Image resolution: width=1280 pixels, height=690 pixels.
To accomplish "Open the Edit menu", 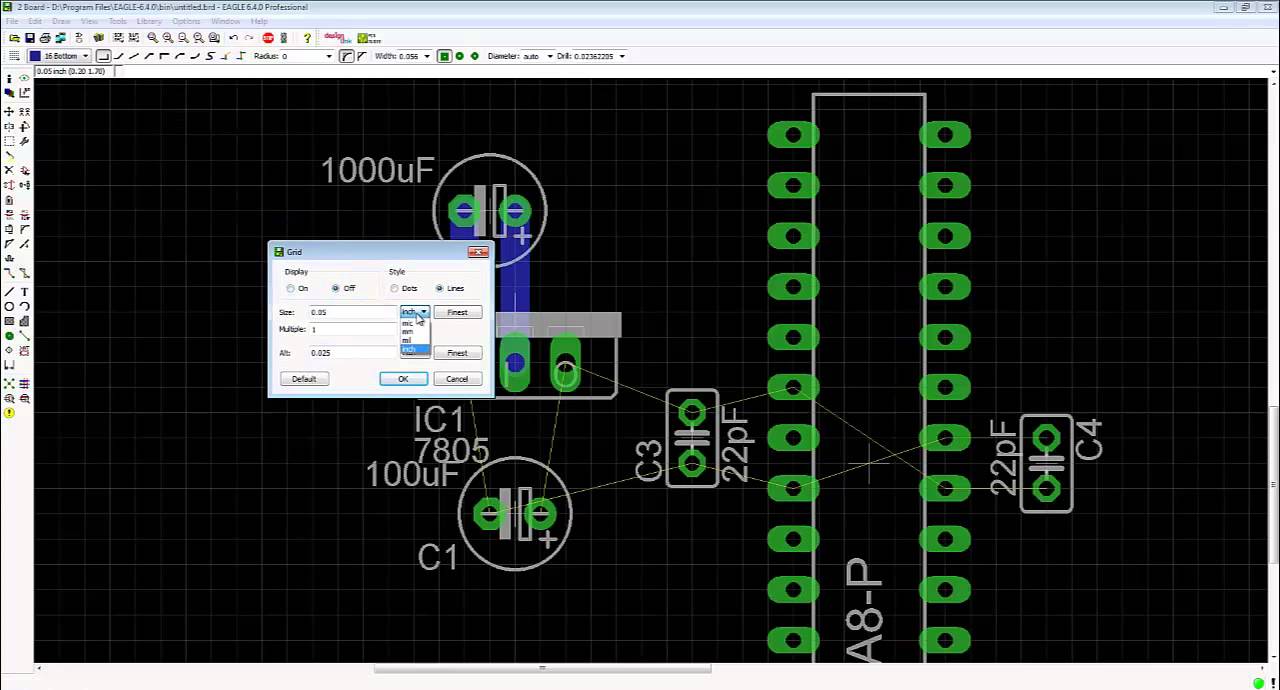I will 35,21.
